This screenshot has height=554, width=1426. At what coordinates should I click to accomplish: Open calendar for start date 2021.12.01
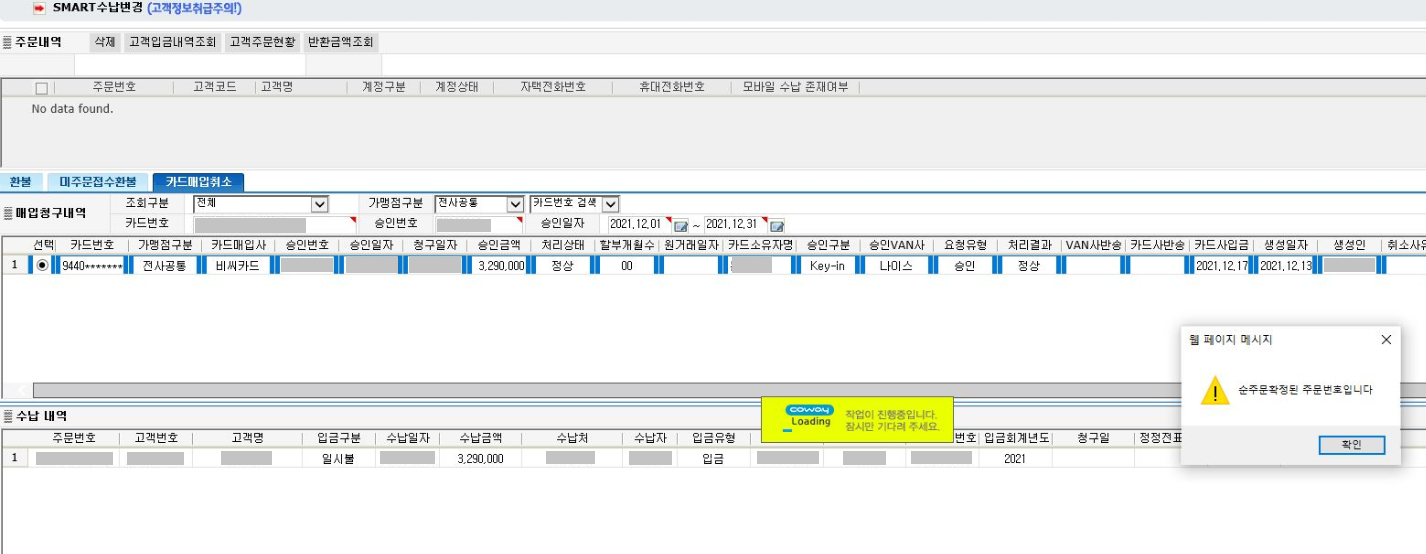coord(681,225)
